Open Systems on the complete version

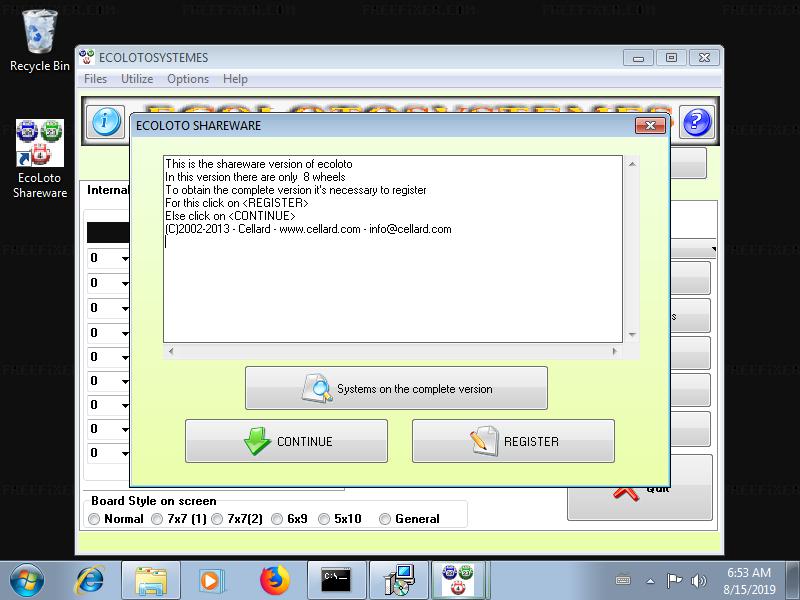click(x=396, y=388)
